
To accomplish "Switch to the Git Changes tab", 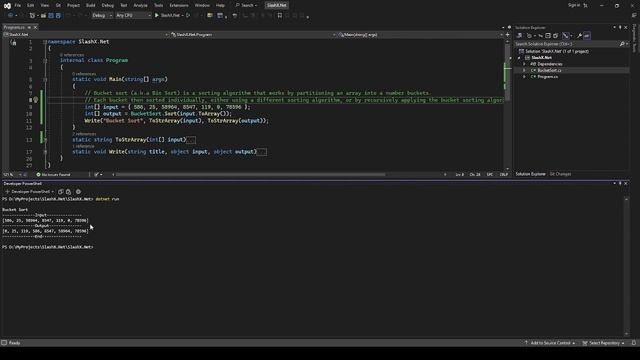I will click(560, 174).
